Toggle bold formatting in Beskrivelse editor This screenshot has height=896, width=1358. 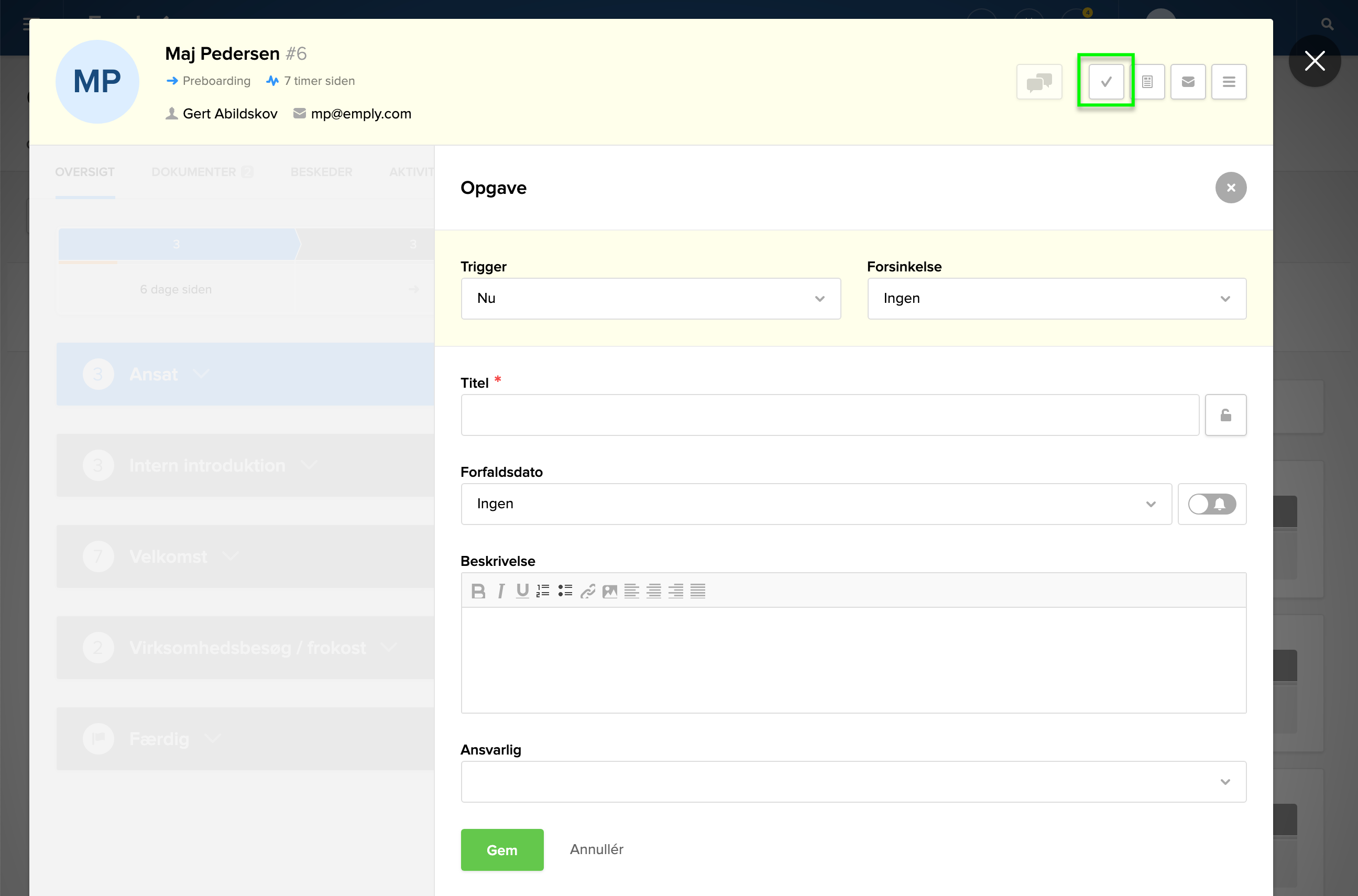(478, 591)
